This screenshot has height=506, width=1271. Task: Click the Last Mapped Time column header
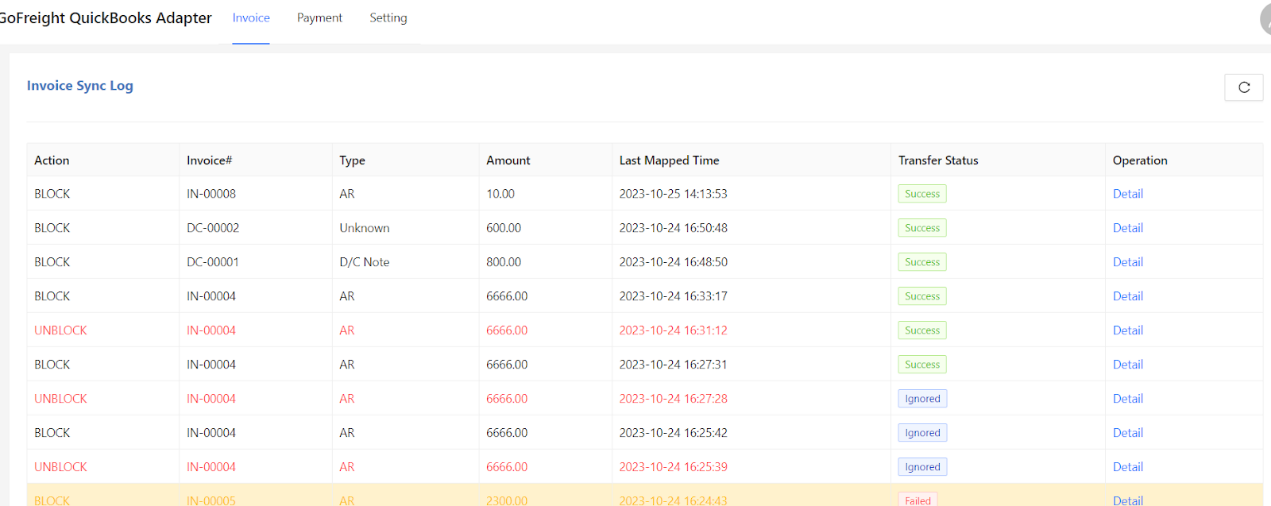(x=668, y=160)
